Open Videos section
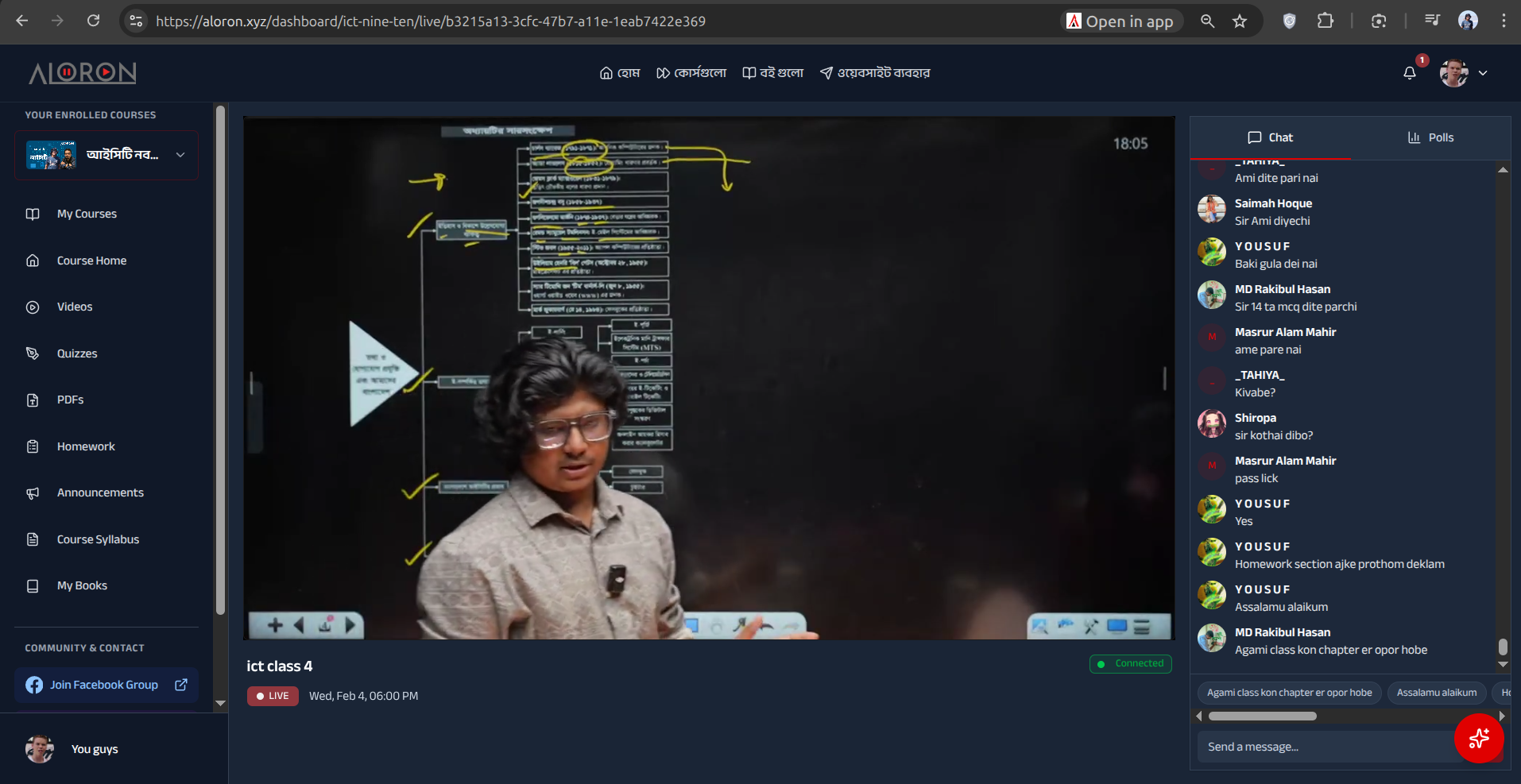The height and width of the screenshot is (784, 1521). coord(75,307)
